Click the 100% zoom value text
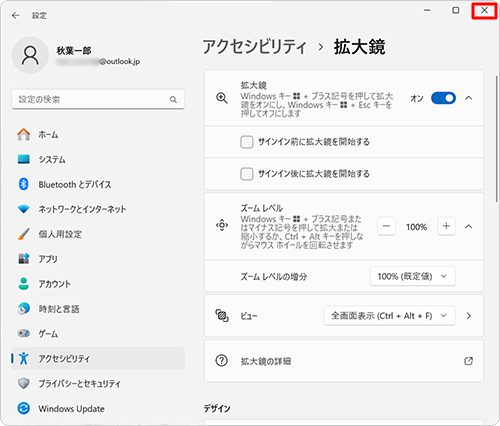The image size is (500, 426). pyautogui.click(x=416, y=227)
